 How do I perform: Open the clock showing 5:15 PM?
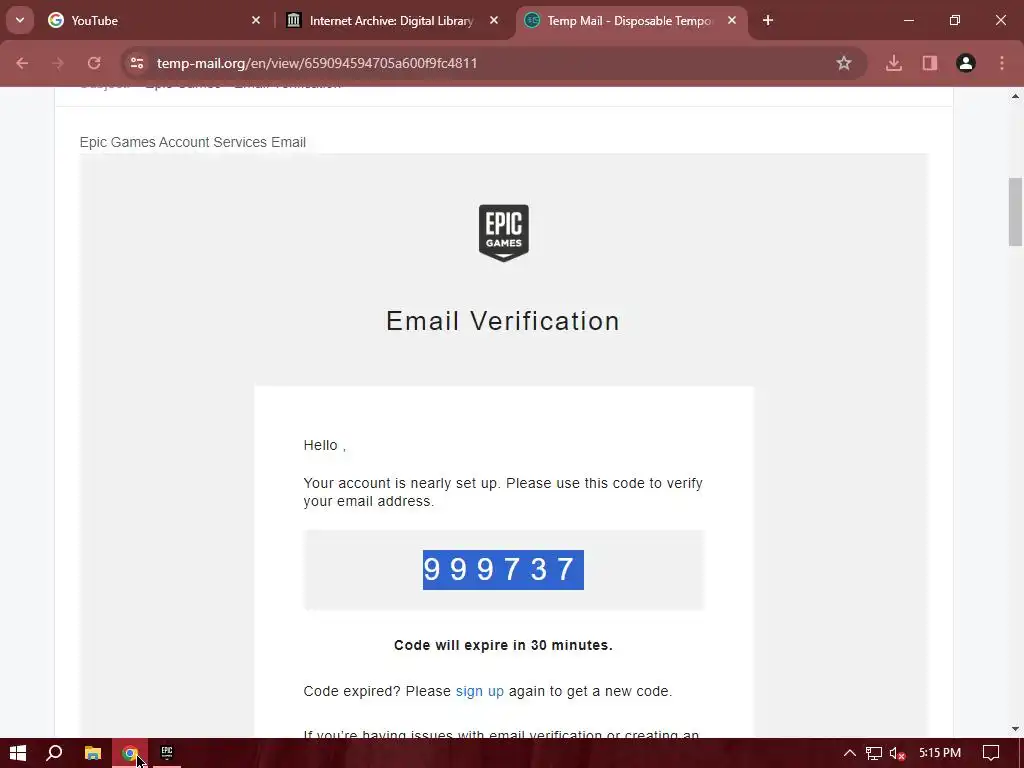pyautogui.click(x=940, y=753)
